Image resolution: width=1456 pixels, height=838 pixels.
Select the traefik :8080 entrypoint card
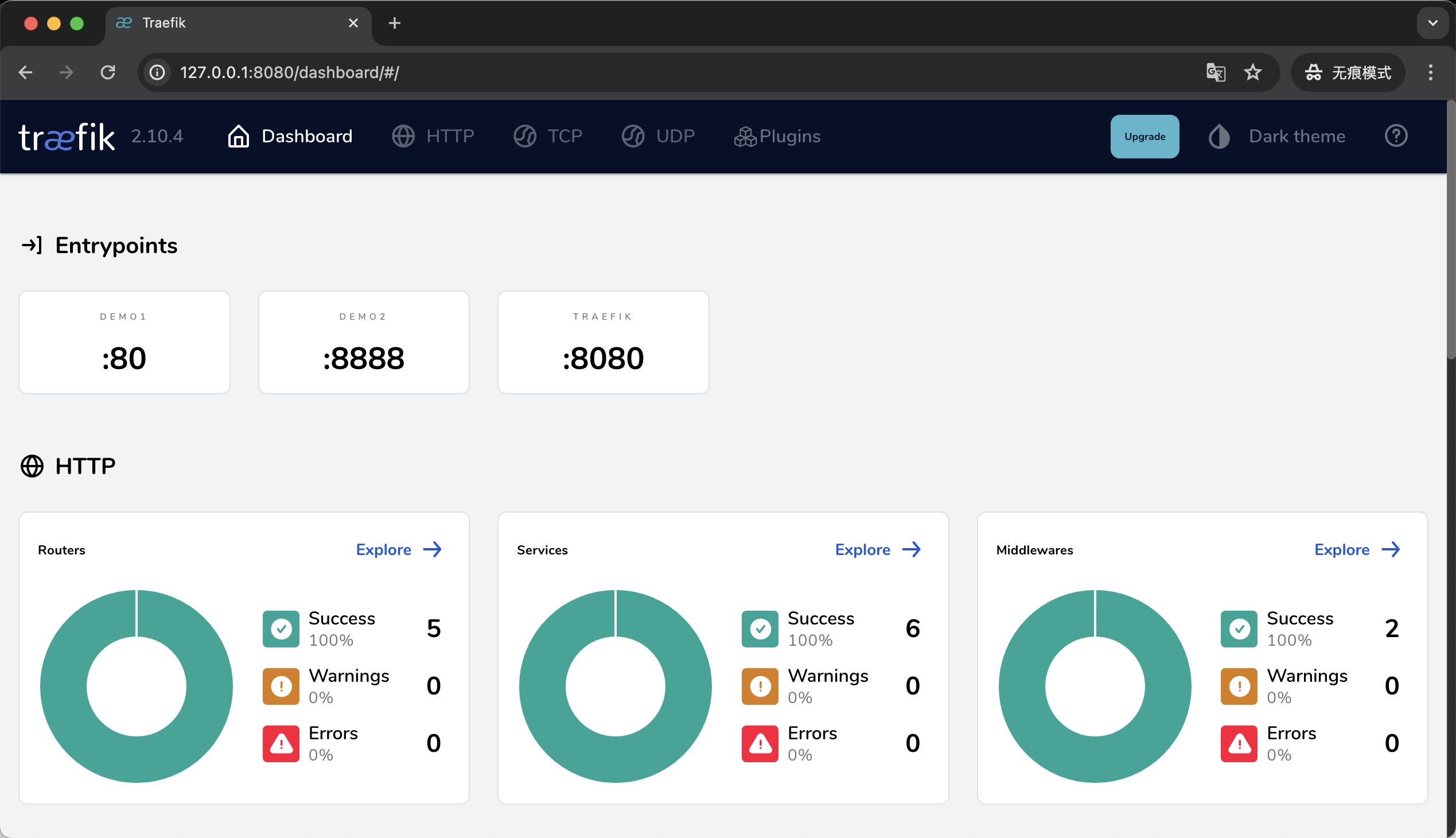click(602, 343)
